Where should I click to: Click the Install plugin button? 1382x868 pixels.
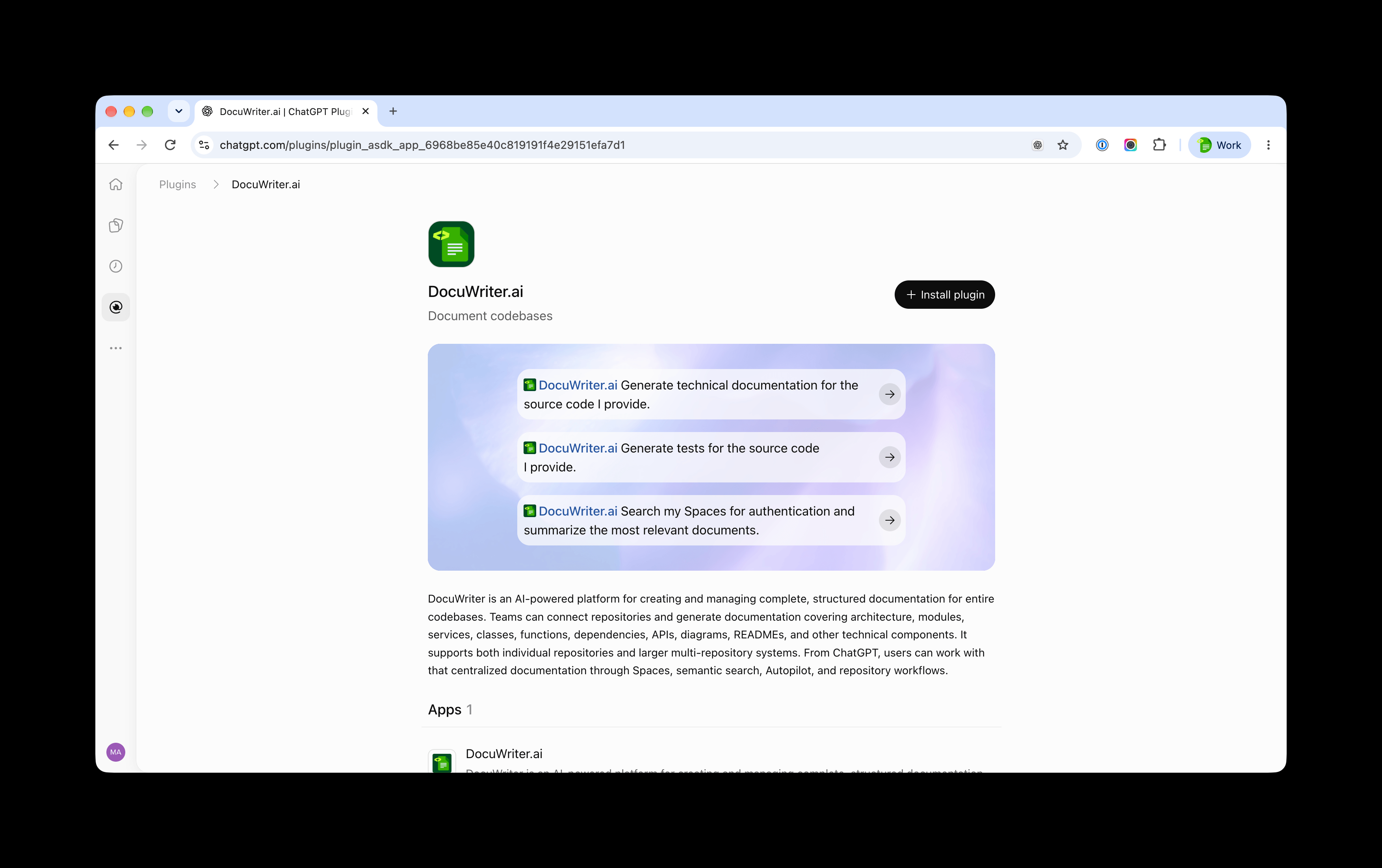[945, 295]
